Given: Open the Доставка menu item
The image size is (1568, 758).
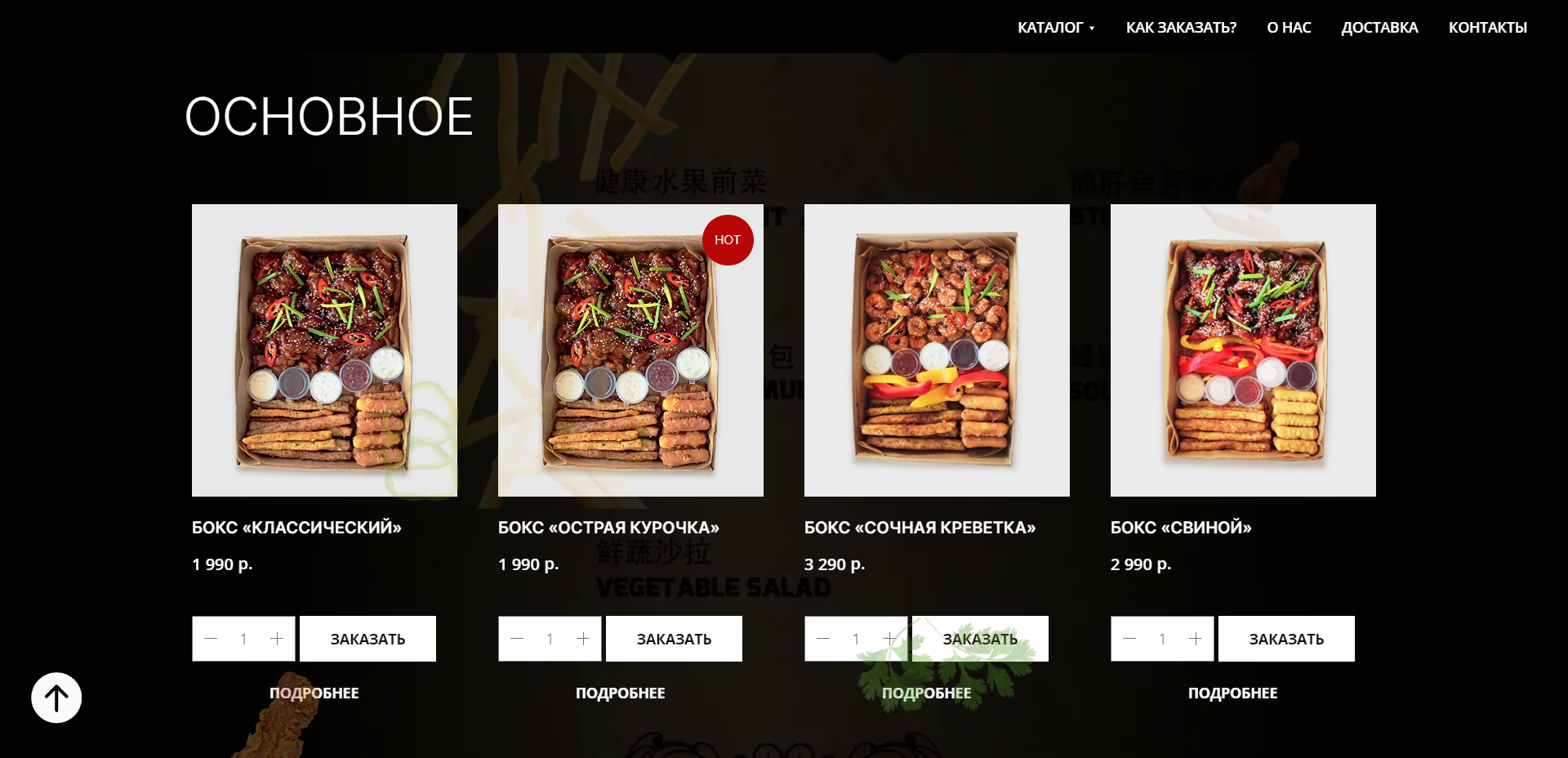Looking at the screenshot, I should coord(1379,28).
